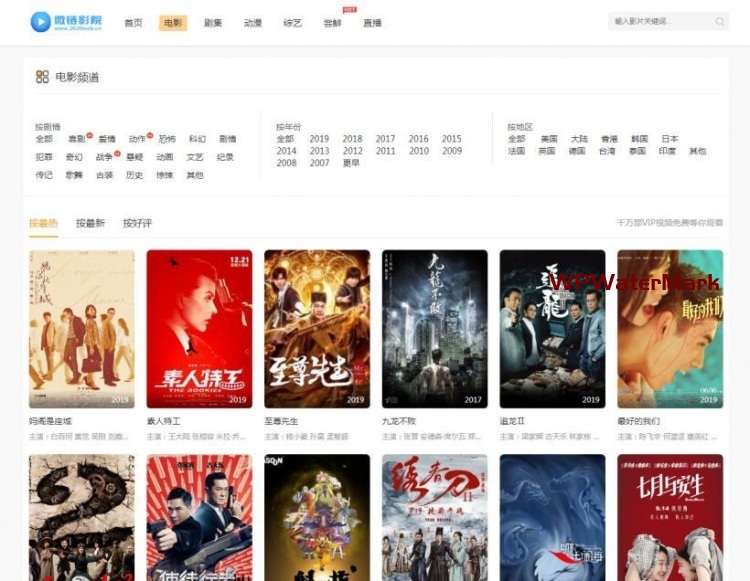Filter region by 泰国

tap(637, 151)
